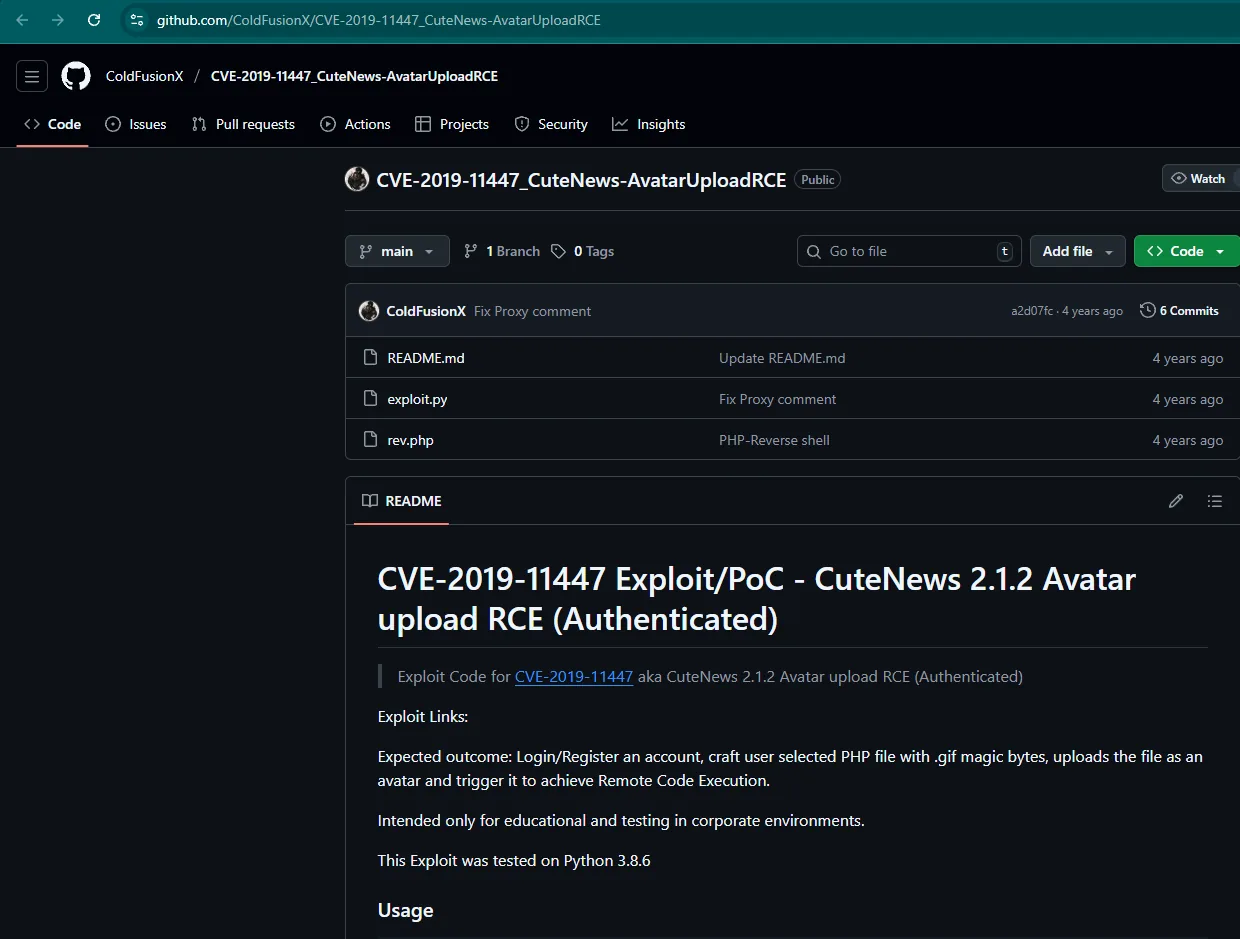Click the browser back arrow
The height and width of the screenshot is (939, 1240).
[22, 20]
